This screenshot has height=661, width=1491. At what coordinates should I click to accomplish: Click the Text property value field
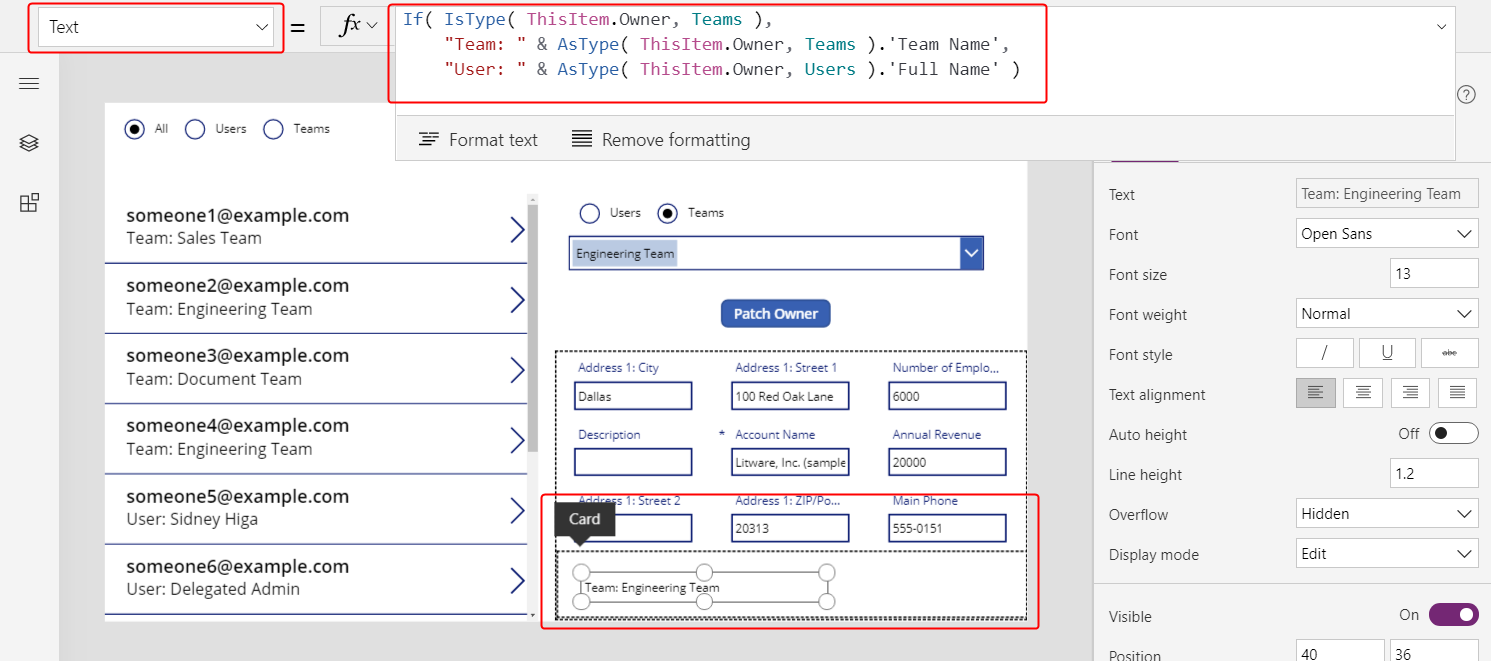[1387, 194]
